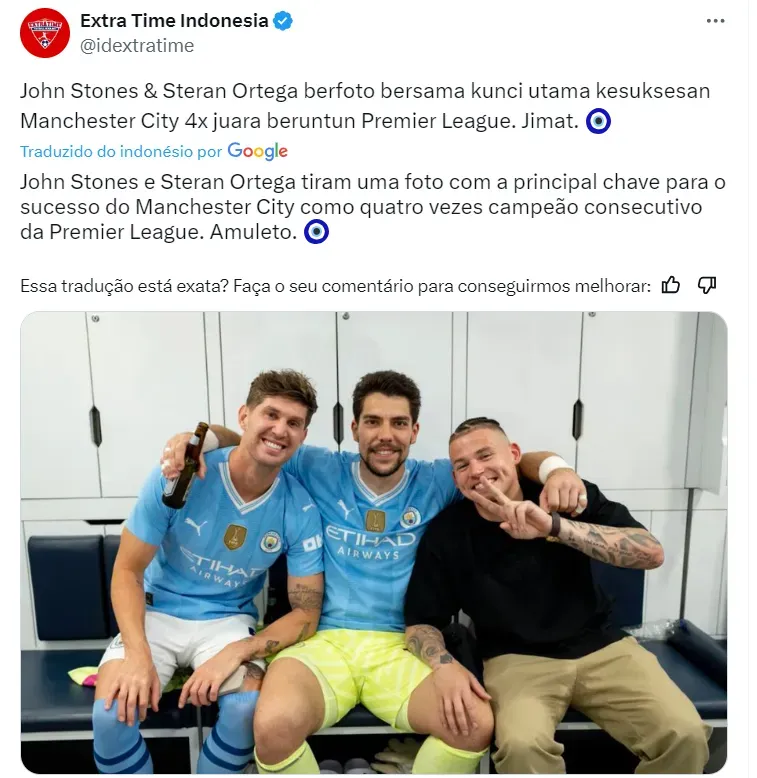Click the Extra Time Indonesia display name
Image resolution: width=757 pixels, height=778 pixels.
coord(174,21)
